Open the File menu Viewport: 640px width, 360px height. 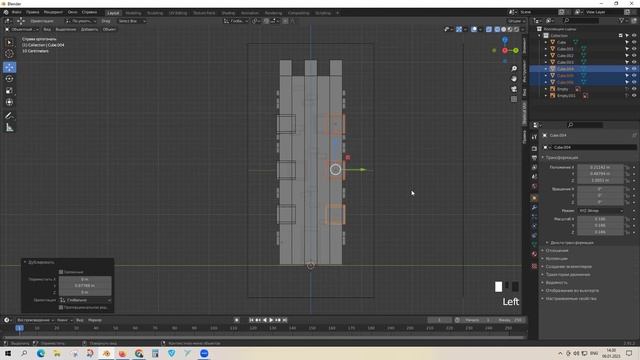click(x=16, y=12)
